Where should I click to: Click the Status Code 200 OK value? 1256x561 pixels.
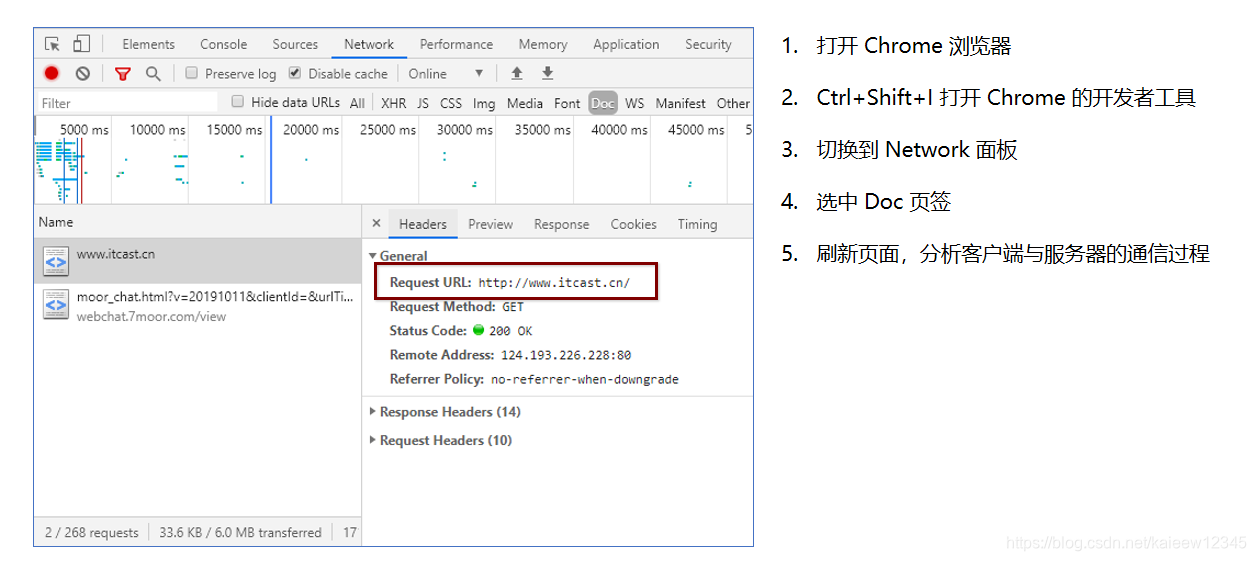(510, 331)
